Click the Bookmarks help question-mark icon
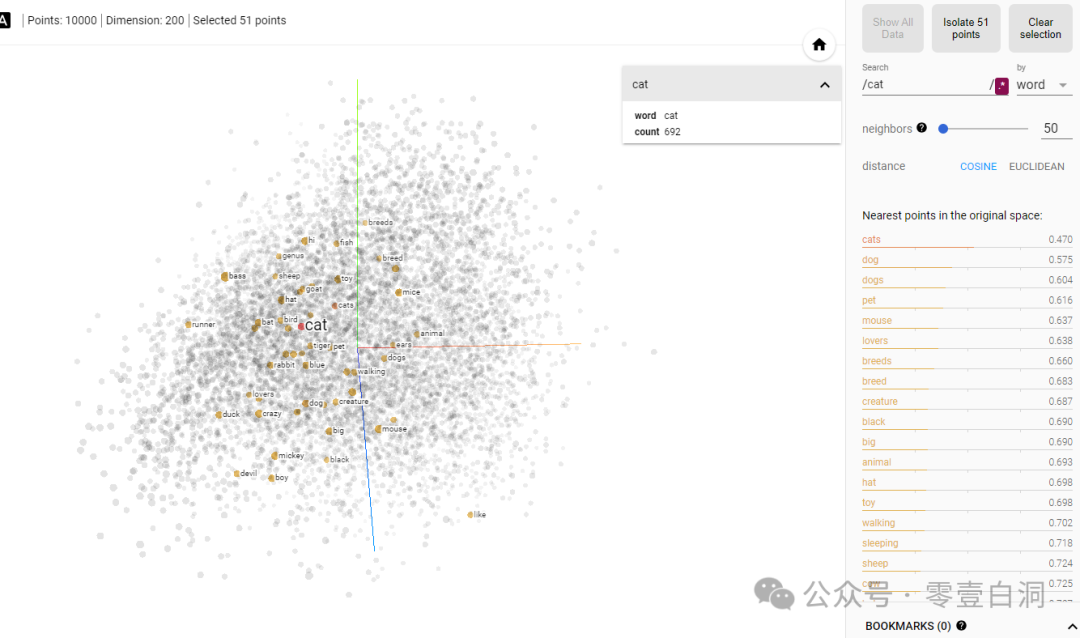1080x638 pixels. coord(961,626)
